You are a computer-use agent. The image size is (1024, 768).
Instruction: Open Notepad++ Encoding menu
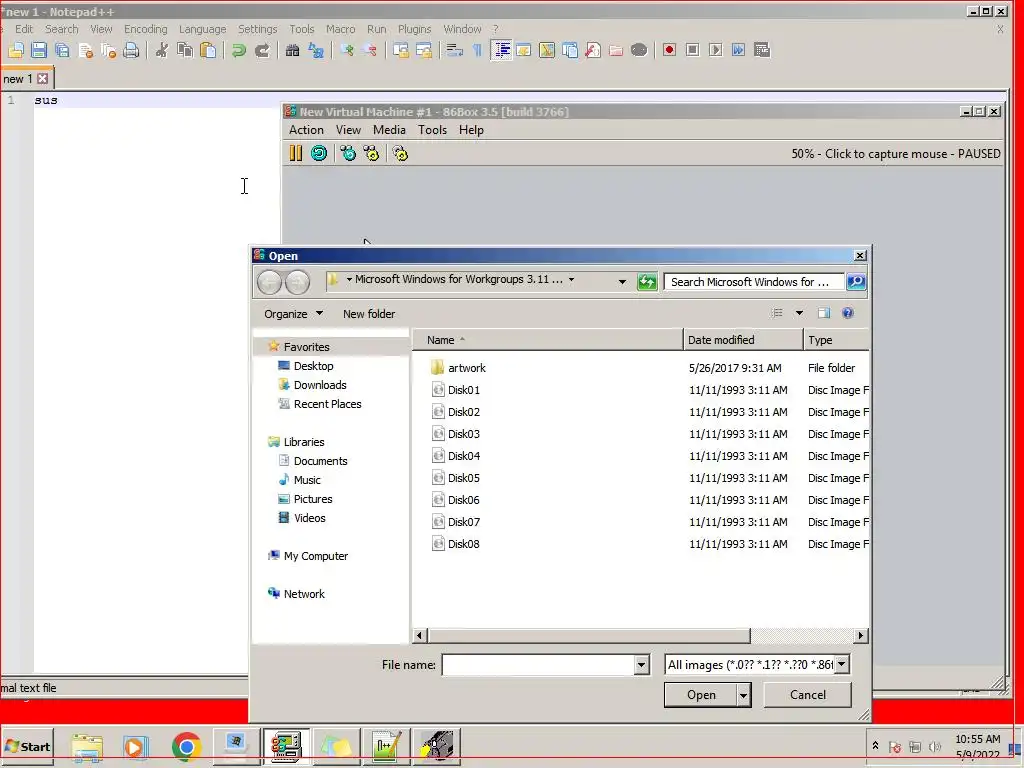146,29
